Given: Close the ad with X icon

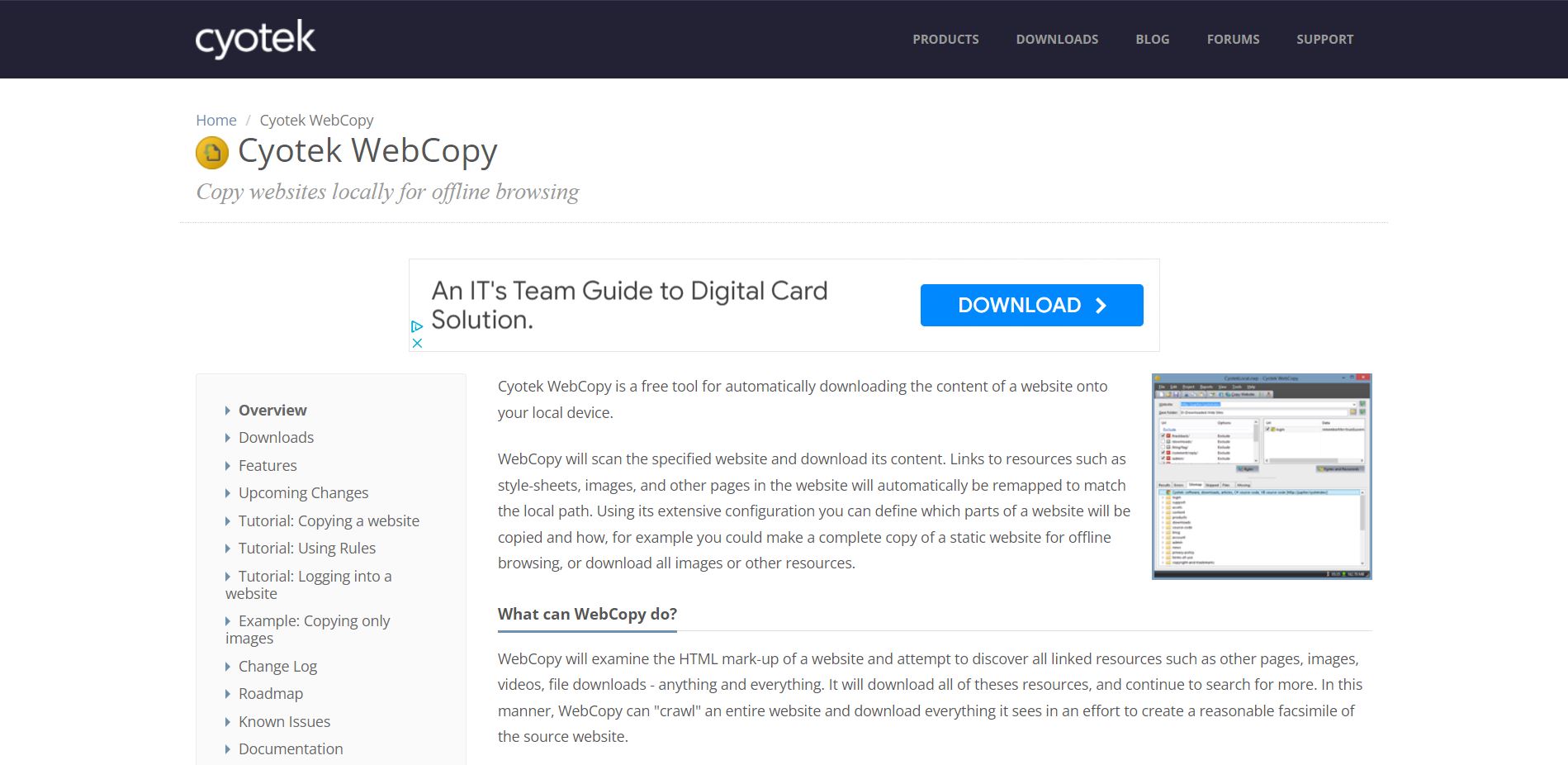Looking at the screenshot, I should tap(417, 343).
